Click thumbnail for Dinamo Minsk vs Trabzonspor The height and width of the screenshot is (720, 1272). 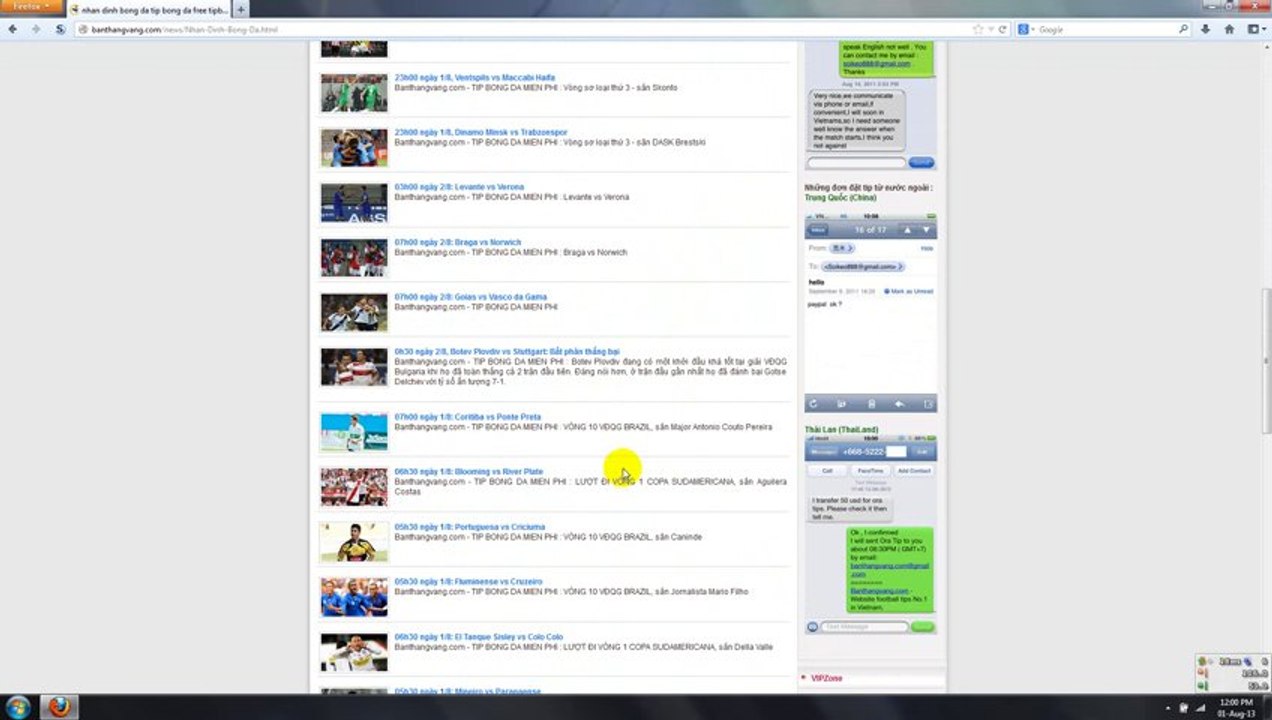pyautogui.click(x=354, y=147)
